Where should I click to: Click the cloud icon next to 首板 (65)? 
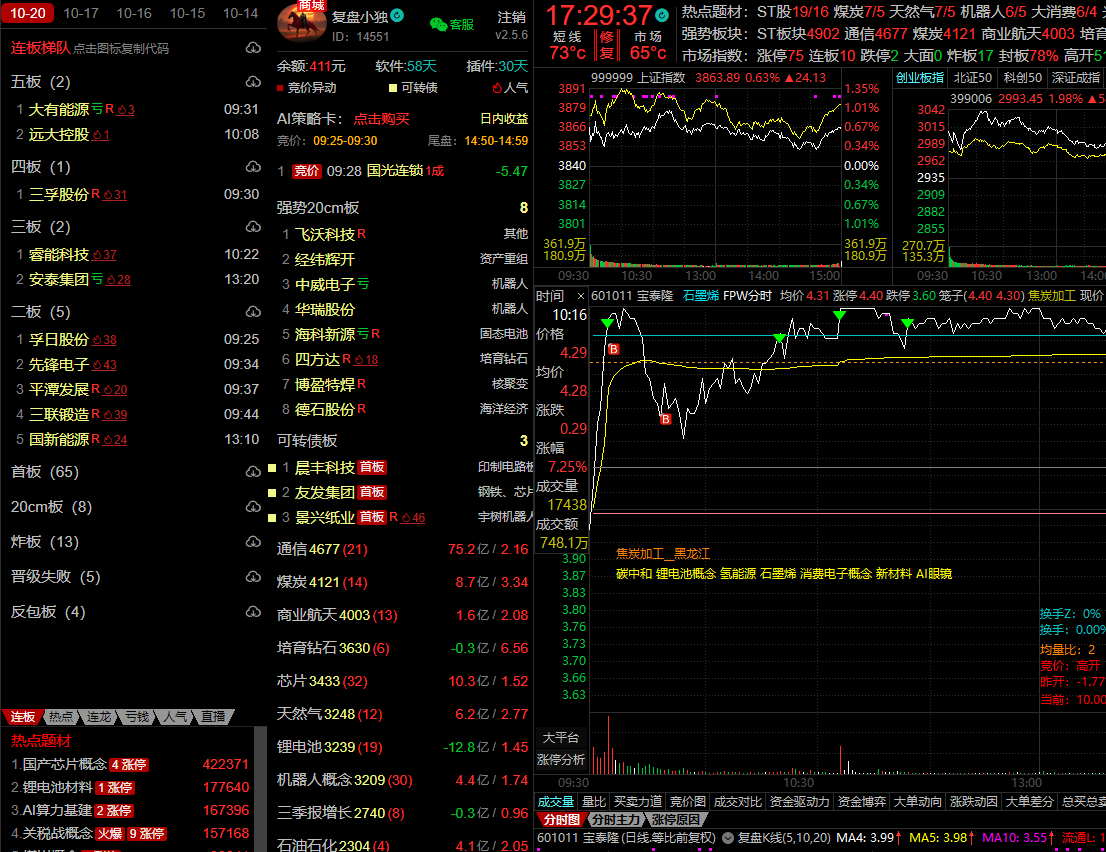point(252,472)
